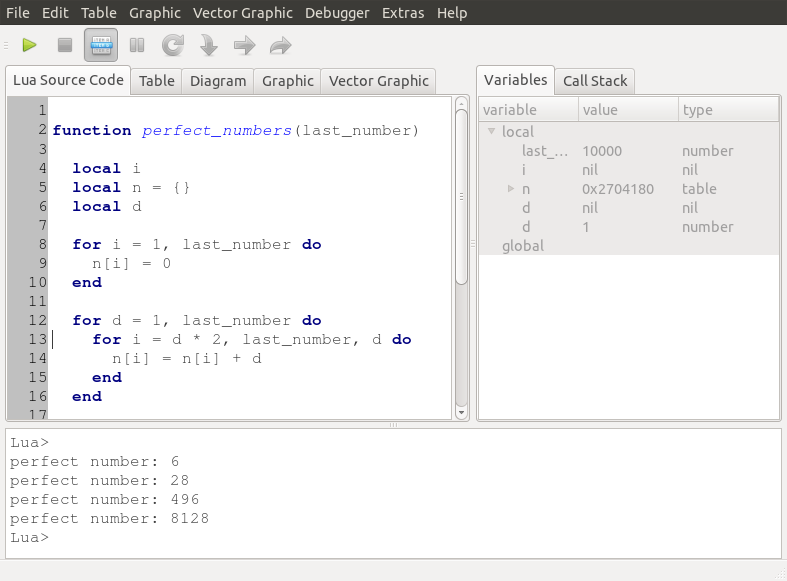Open the Graphic menu
The width and height of the screenshot is (787, 581).
[x=155, y=13]
